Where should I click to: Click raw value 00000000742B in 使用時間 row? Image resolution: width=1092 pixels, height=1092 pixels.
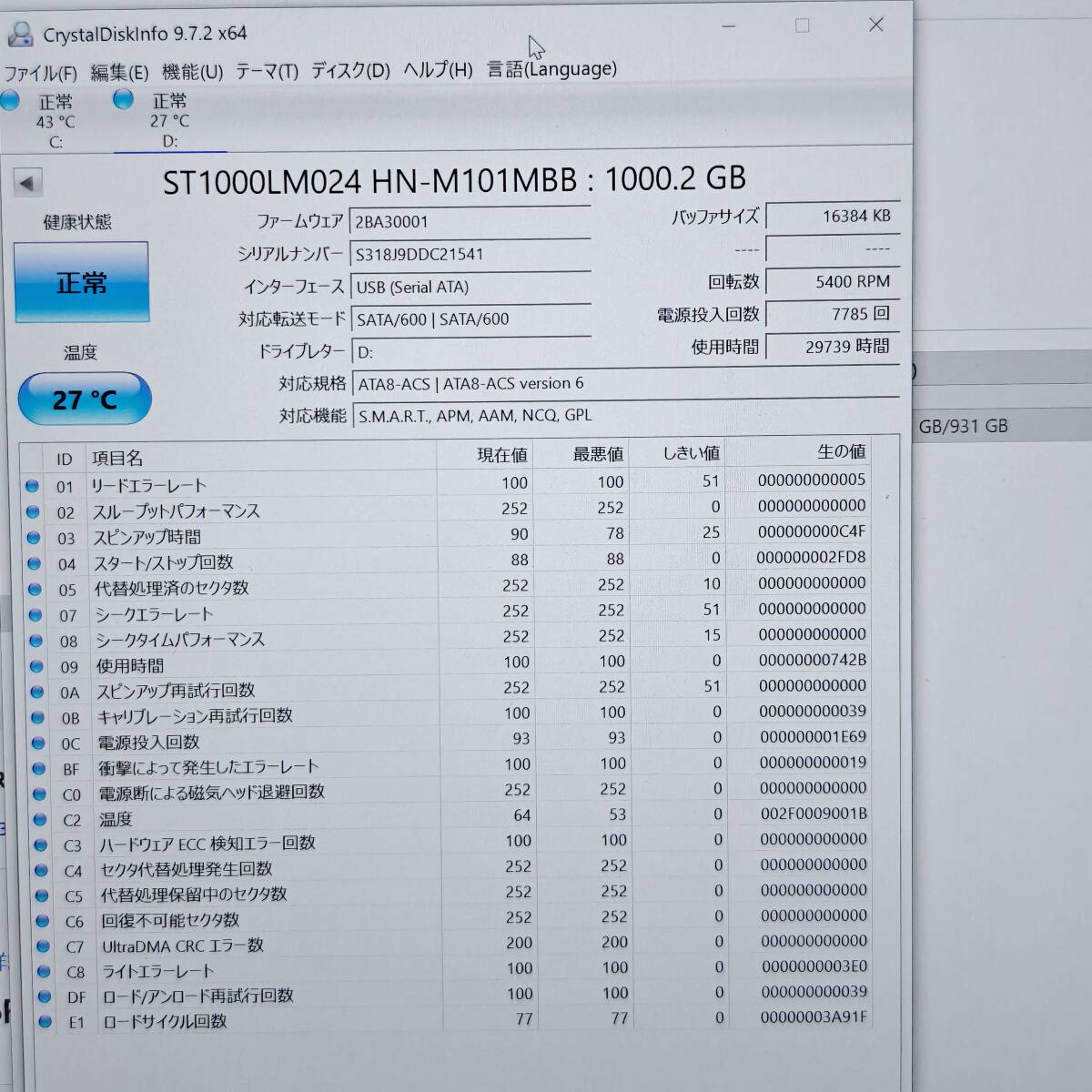[813, 660]
